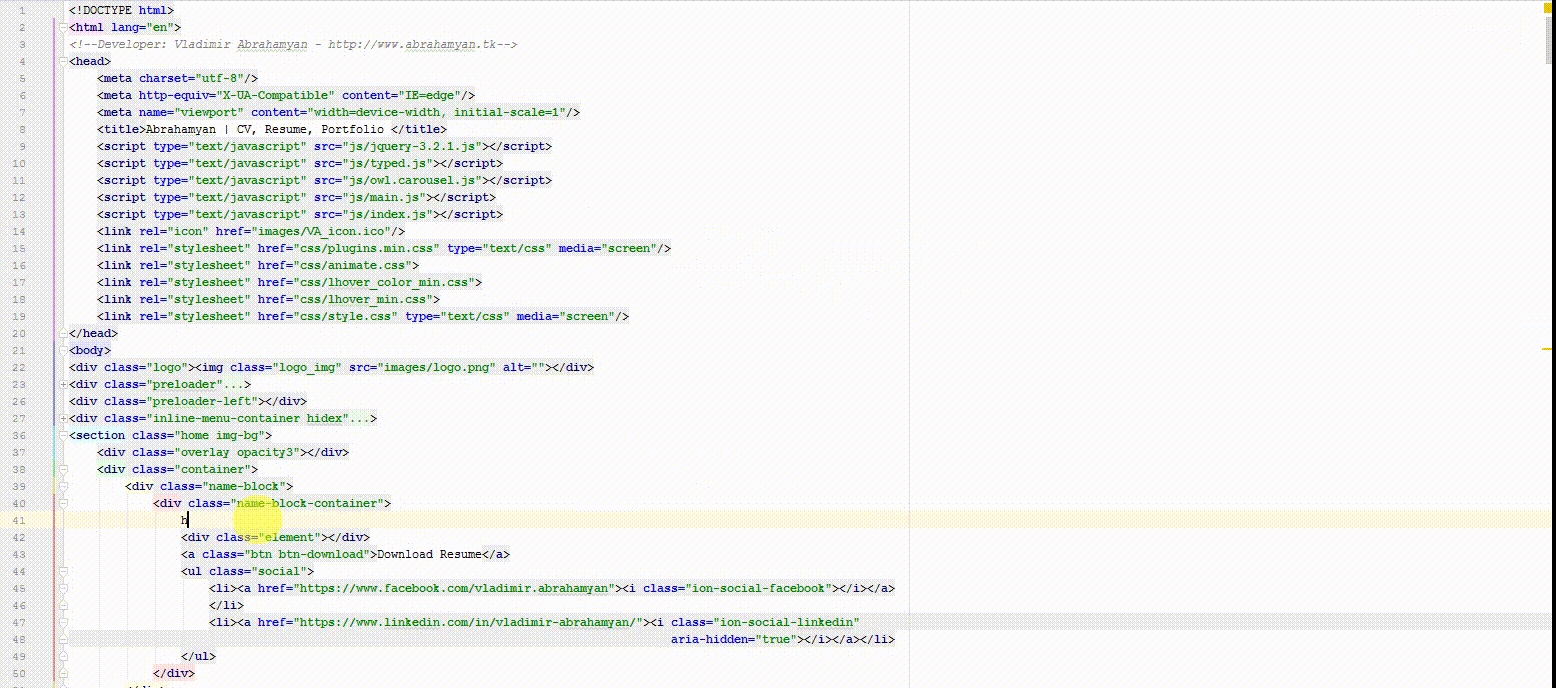Collapse the html element fold marker
The height and width of the screenshot is (688, 1556).
tap(62, 27)
